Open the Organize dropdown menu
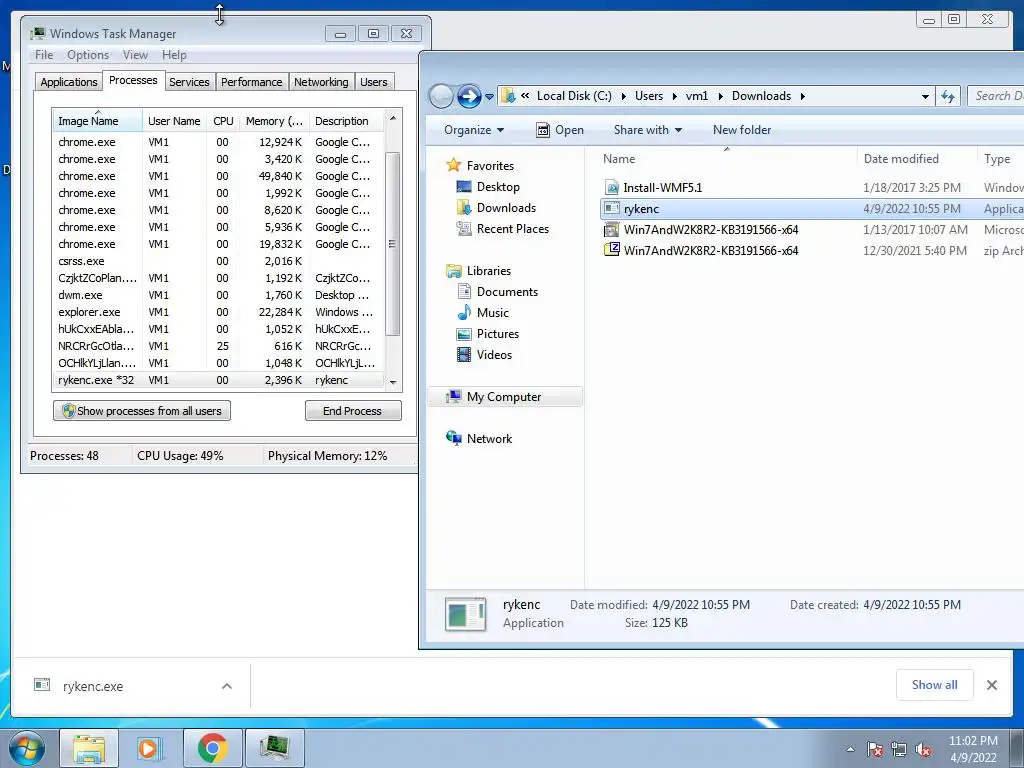 point(473,130)
